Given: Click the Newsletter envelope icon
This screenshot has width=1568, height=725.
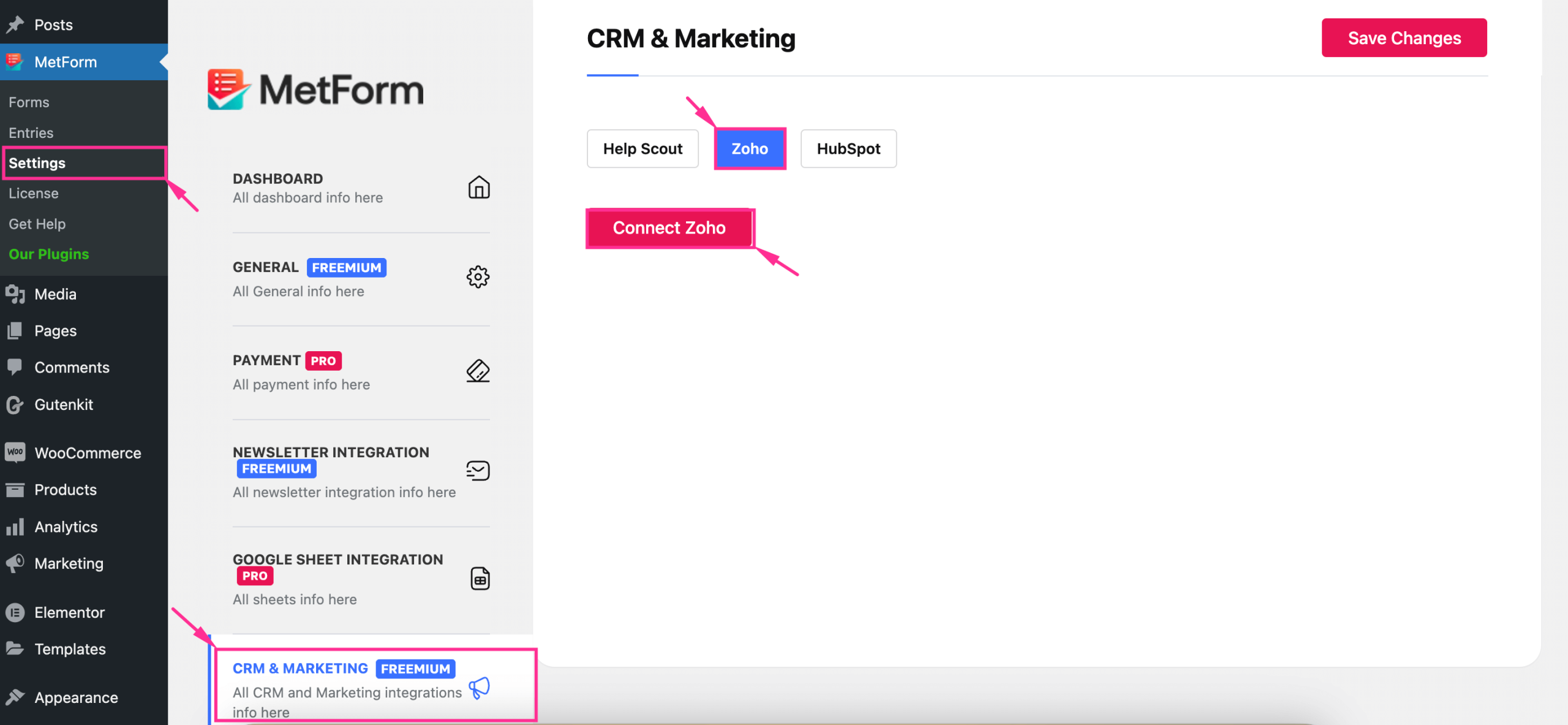Looking at the screenshot, I should coord(478,471).
